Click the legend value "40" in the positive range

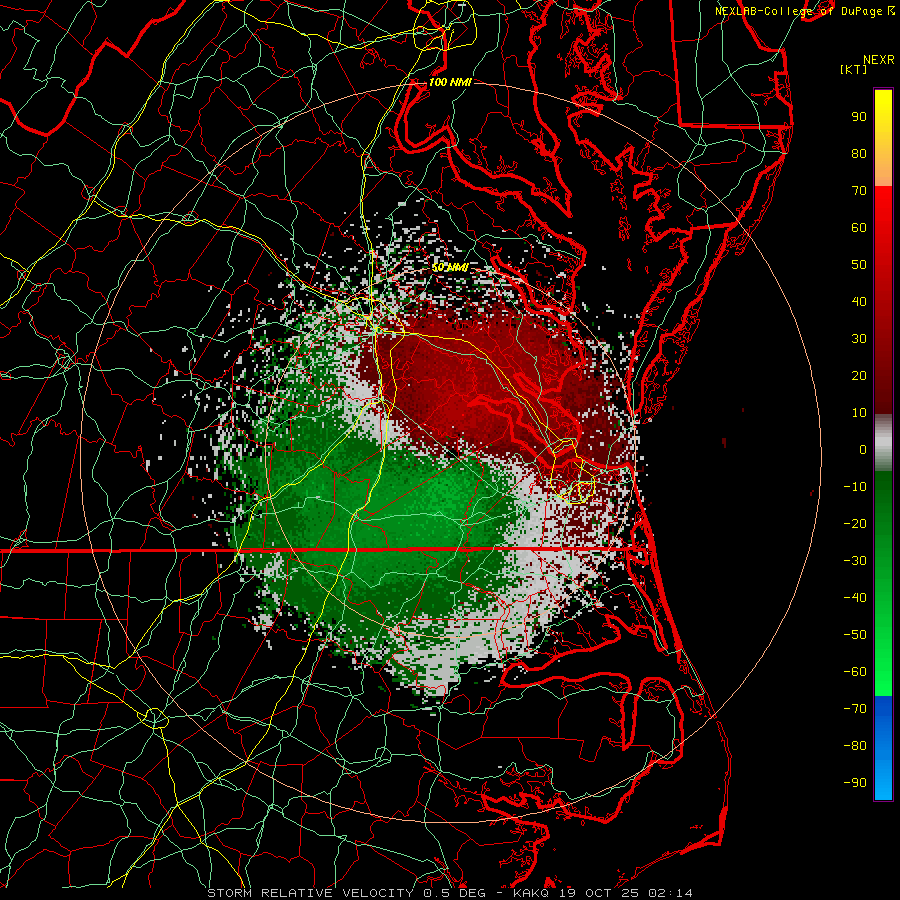[x=859, y=301]
